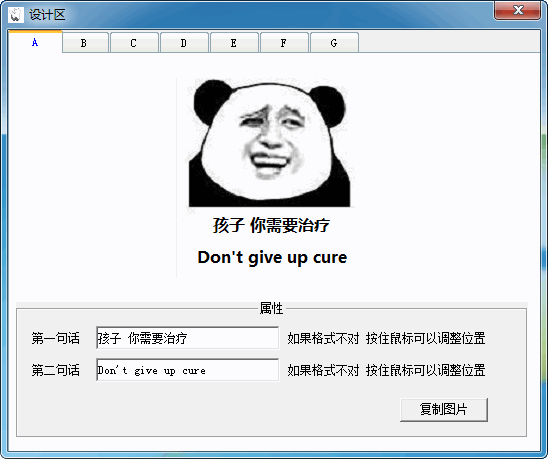Click the hint text beside first field
Image resolution: width=548 pixels, height=459 pixels.
coord(386,338)
